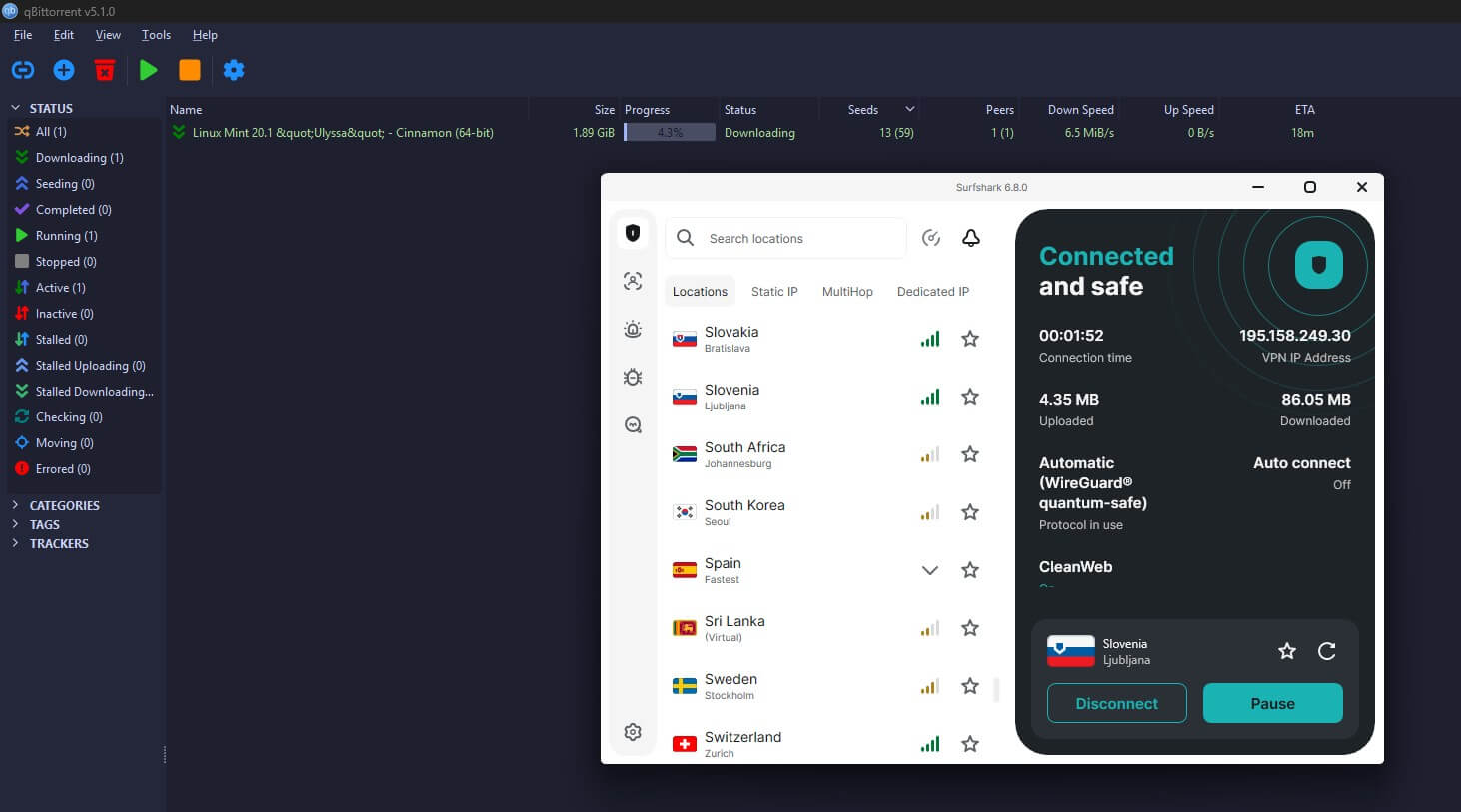This screenshot has width=1461, height=812.
Task: Click the Slovakia flag icon
Action: coord(685,339)
